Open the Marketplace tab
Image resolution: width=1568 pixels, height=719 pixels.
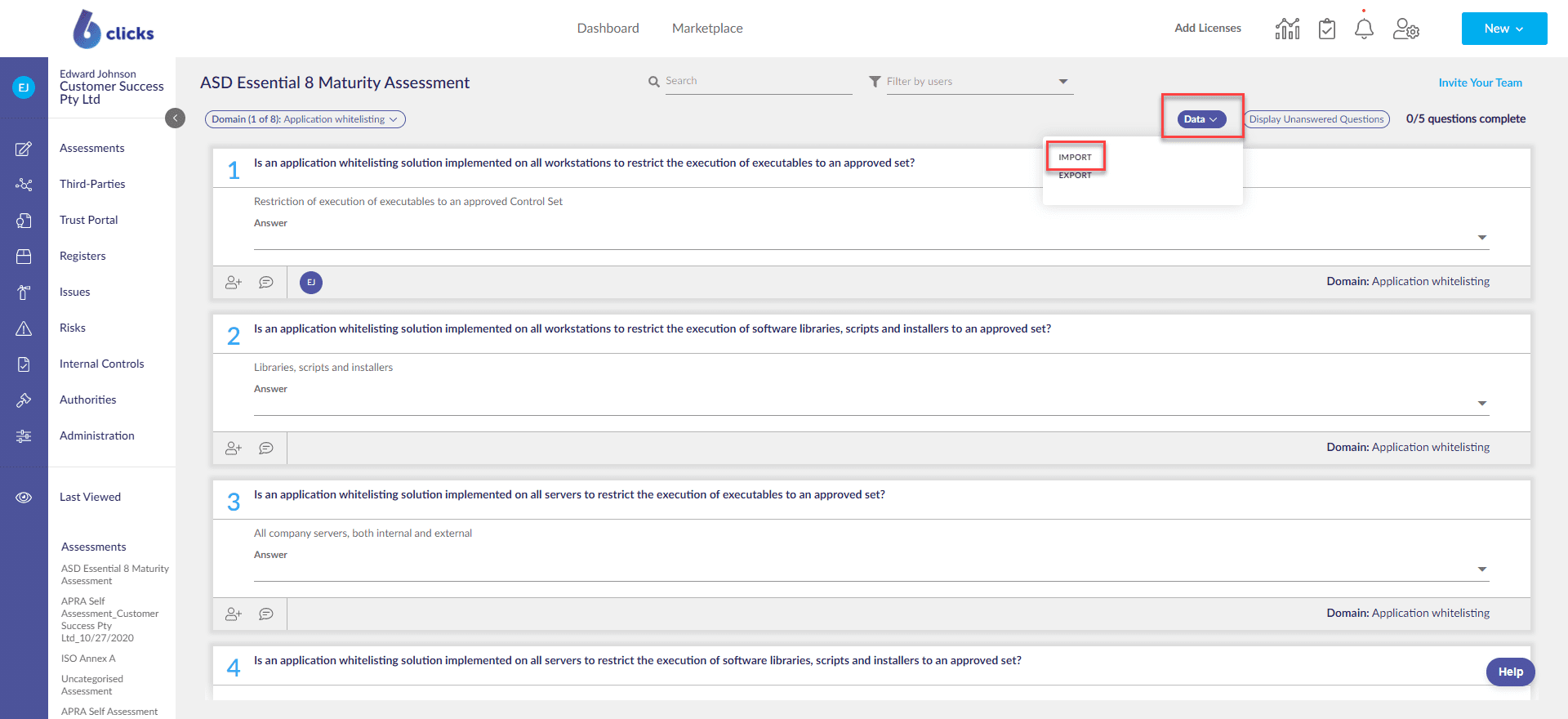(707, 29)
